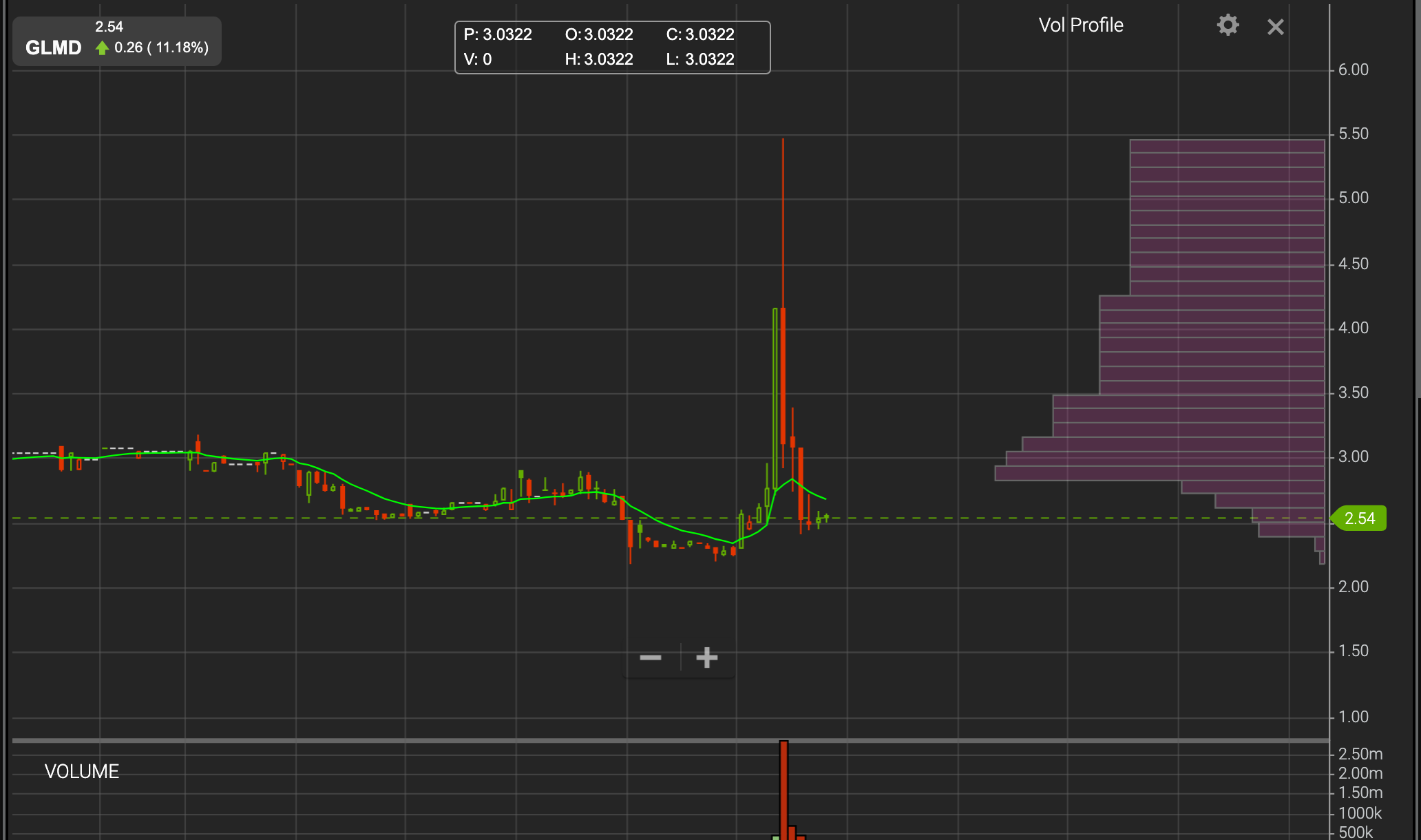Close the Vol Profile overlay with X

[x=1275, y=27]
